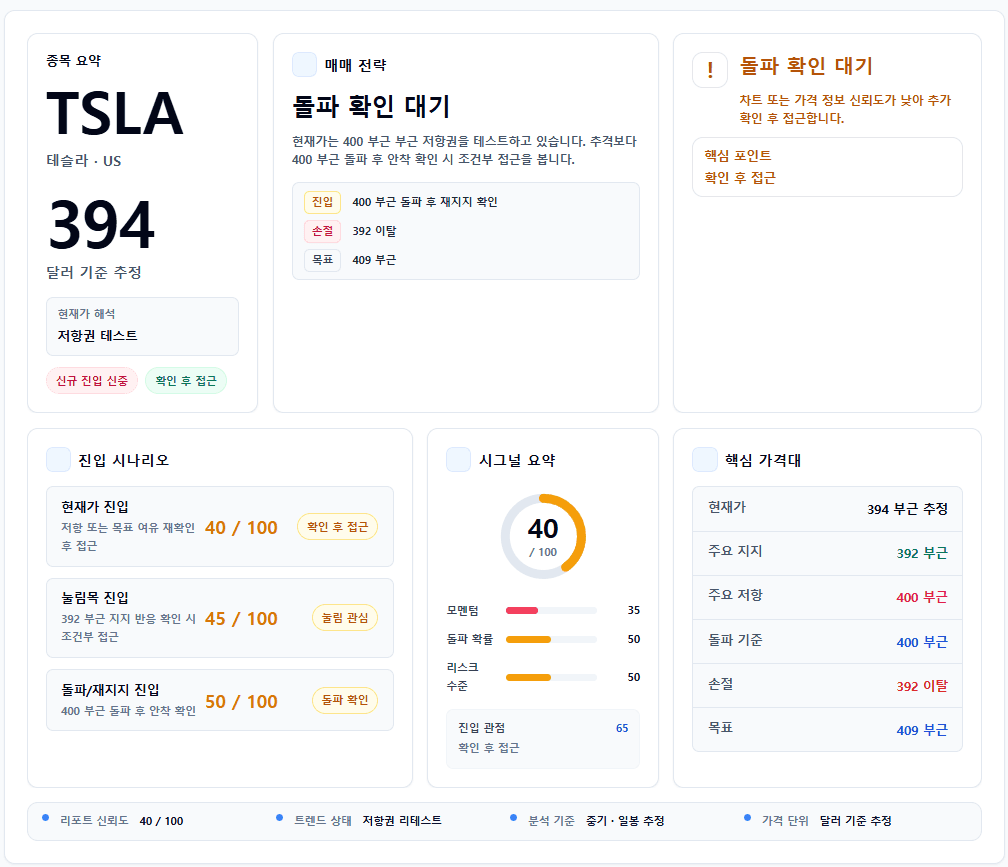Click the large 394 price

tap(102, 225)
